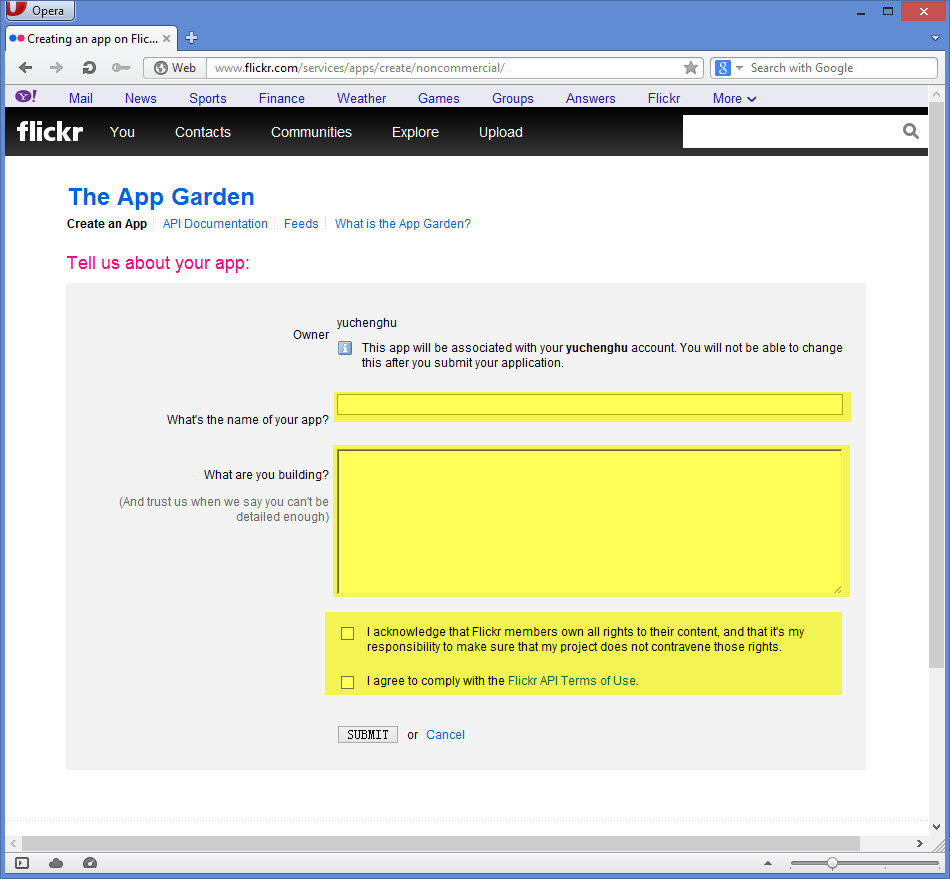Click the flickr logo

50,131
